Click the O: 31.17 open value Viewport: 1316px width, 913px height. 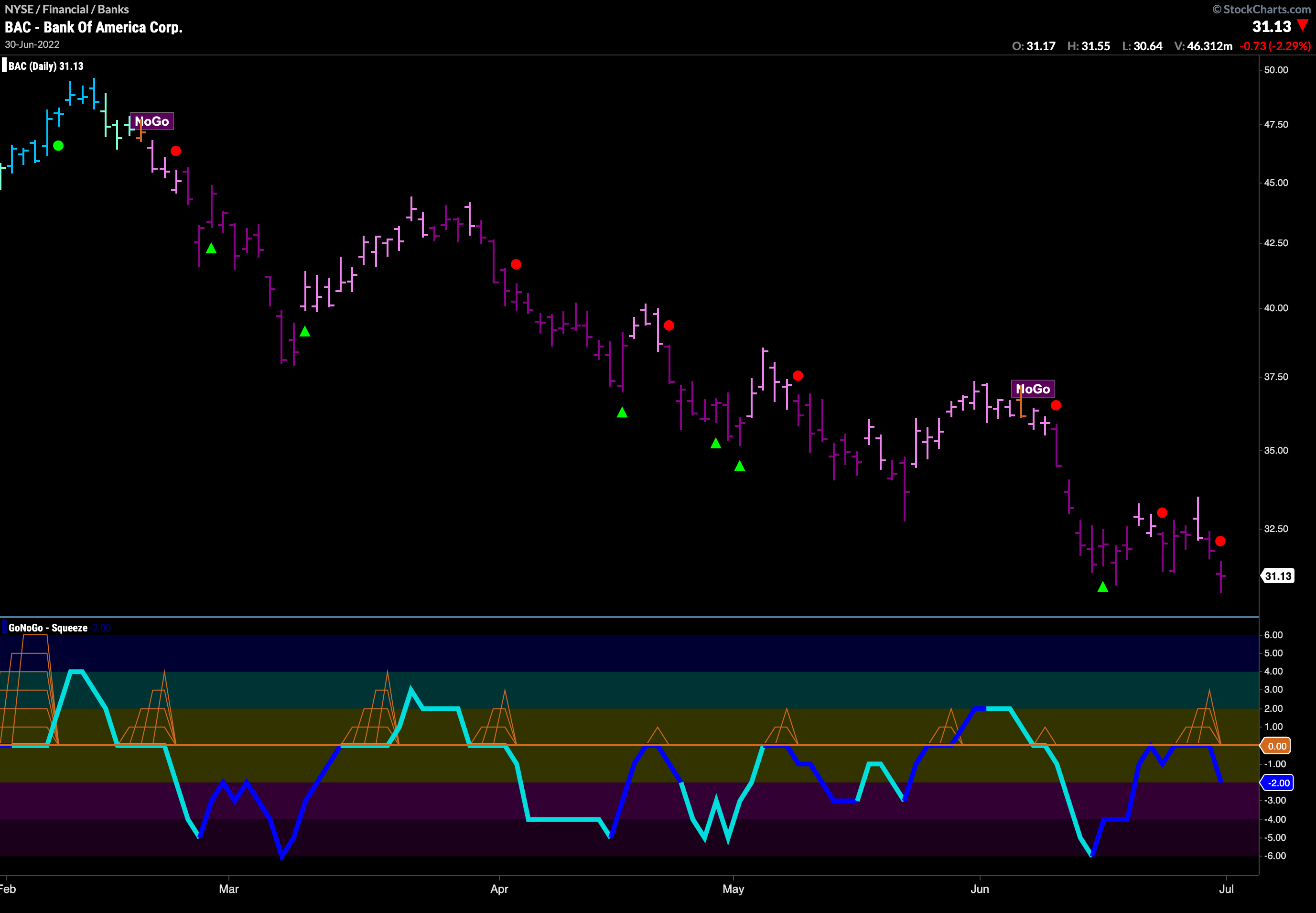tap(1034, 46)
